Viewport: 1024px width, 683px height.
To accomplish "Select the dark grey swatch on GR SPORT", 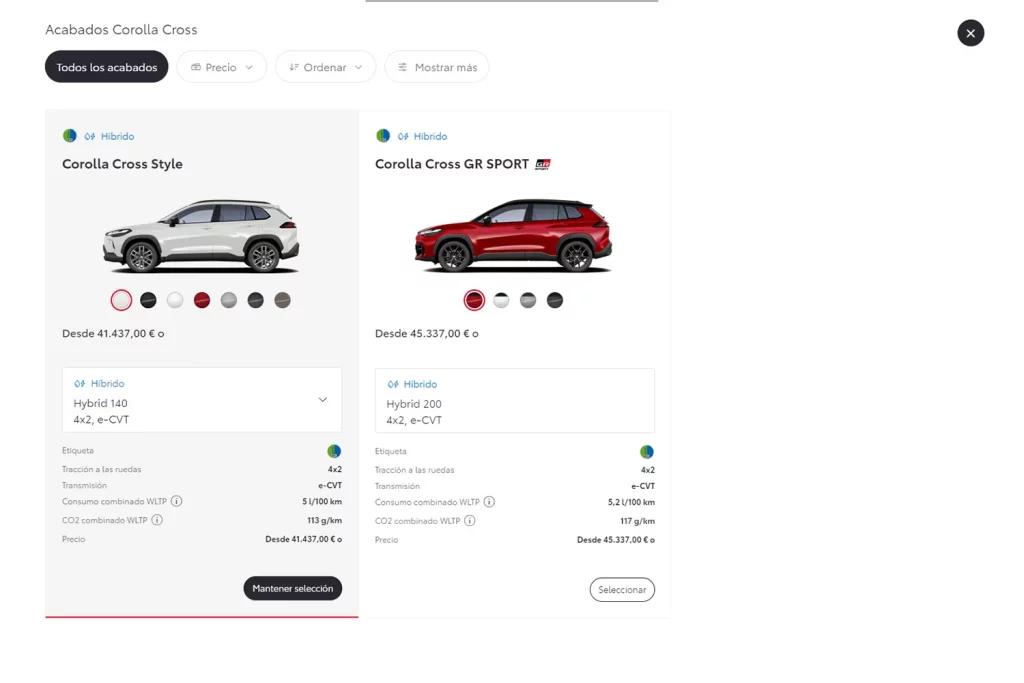I will 554,300.
